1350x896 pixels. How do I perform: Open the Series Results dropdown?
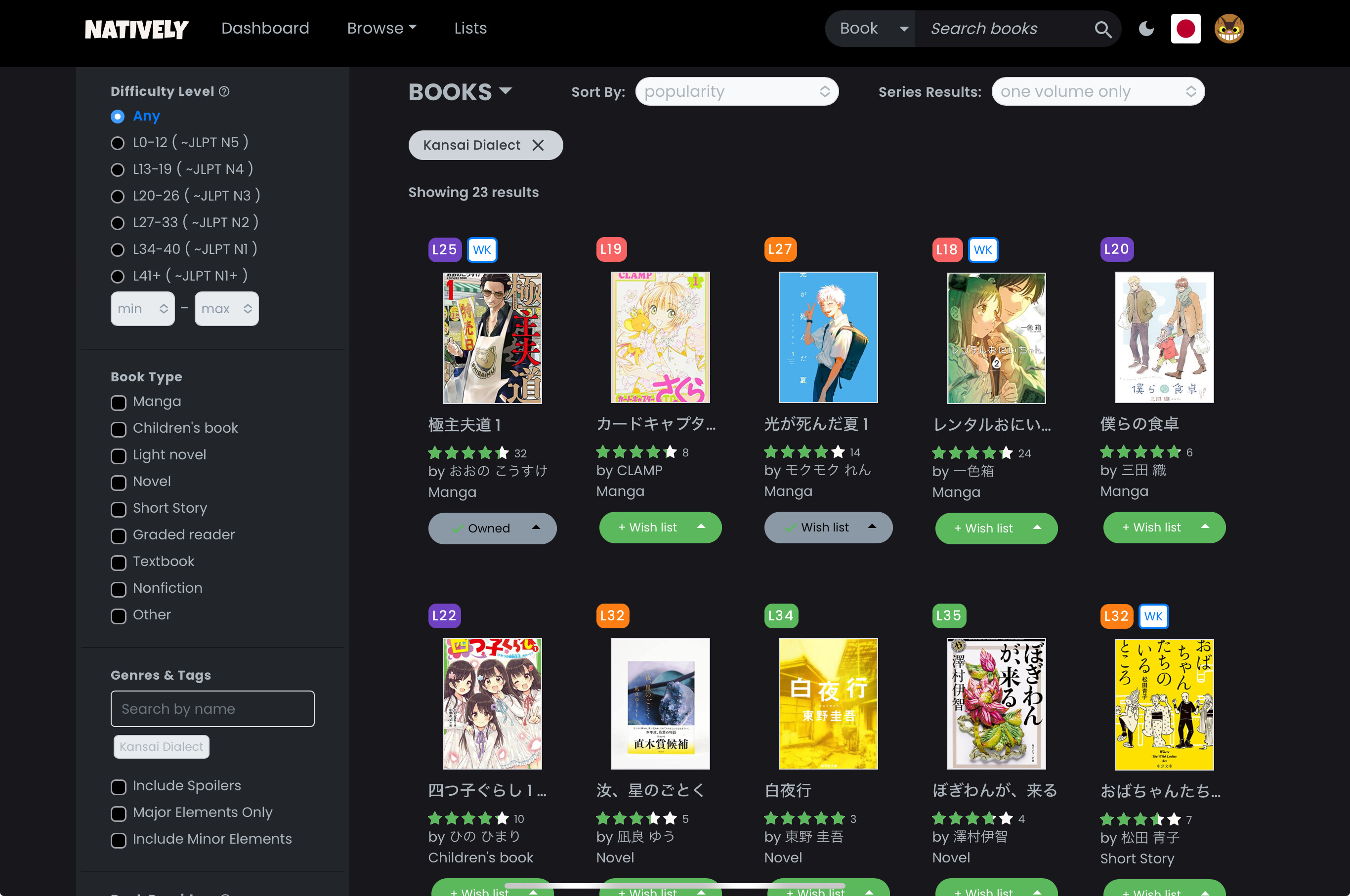point(1097,91)
